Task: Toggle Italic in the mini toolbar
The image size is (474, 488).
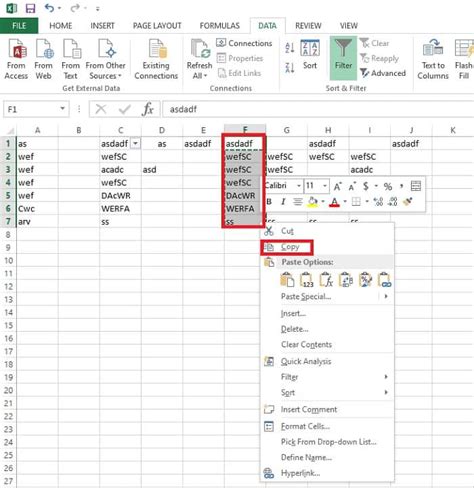Action: tap(283, 202)
